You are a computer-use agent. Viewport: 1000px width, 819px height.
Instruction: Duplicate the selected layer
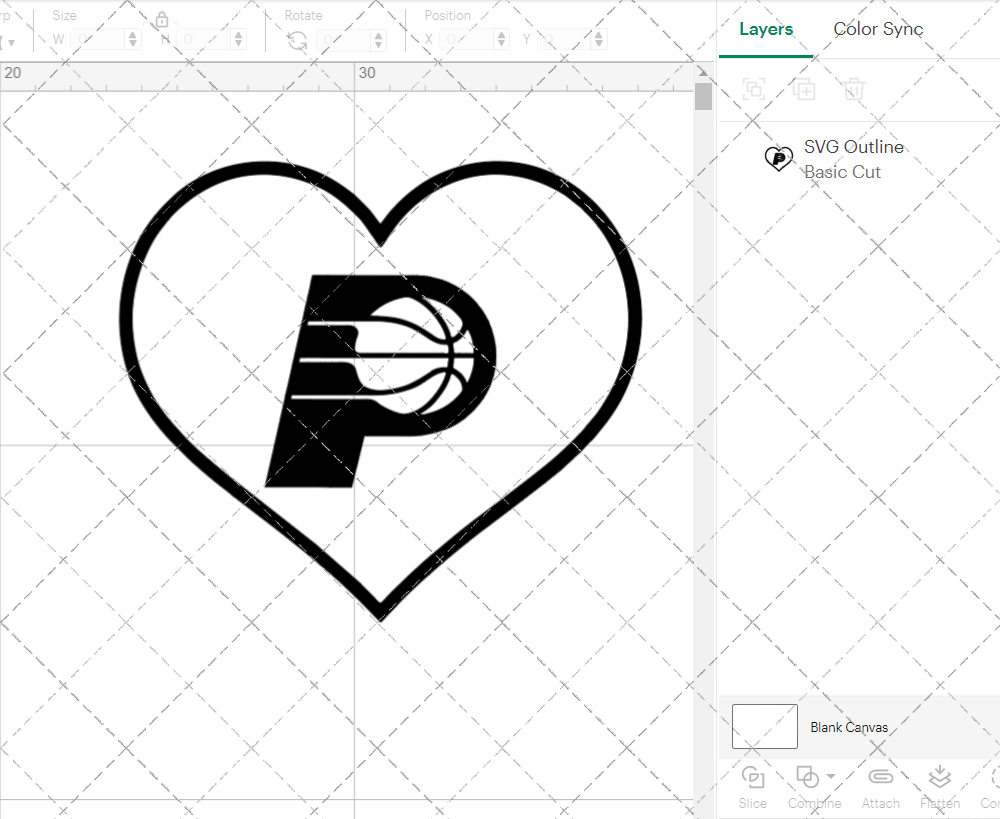click(804, 89)
